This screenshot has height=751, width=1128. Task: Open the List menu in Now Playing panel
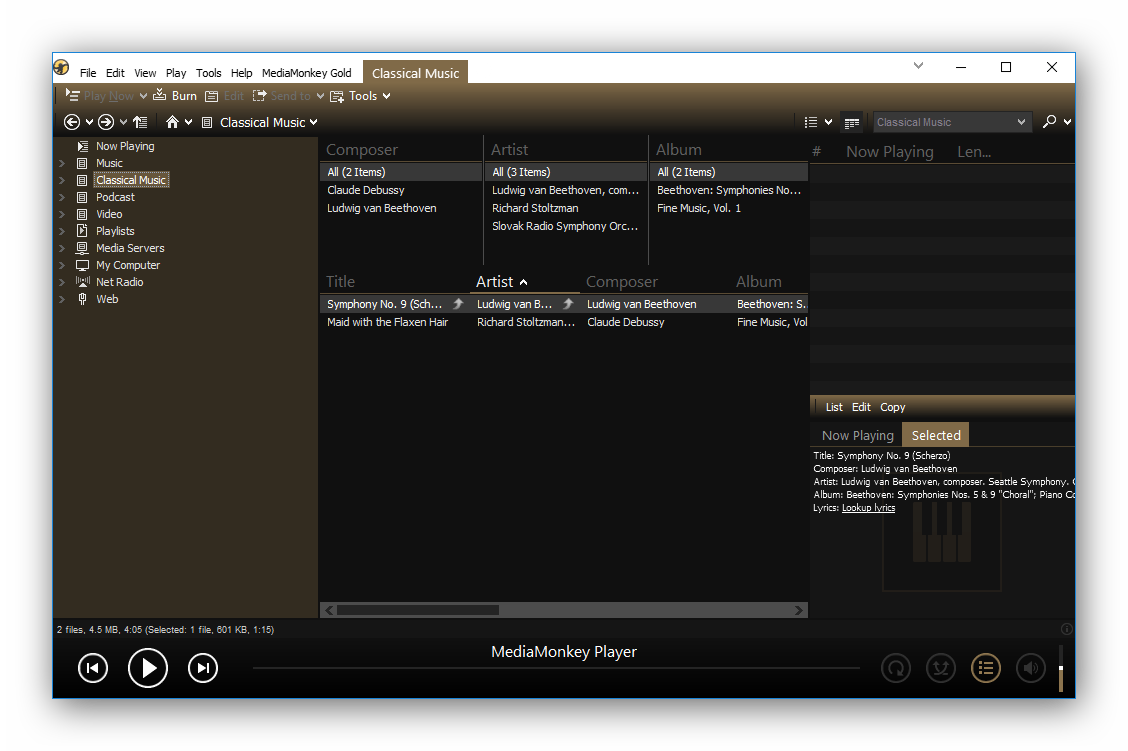[x=834, y=407]
